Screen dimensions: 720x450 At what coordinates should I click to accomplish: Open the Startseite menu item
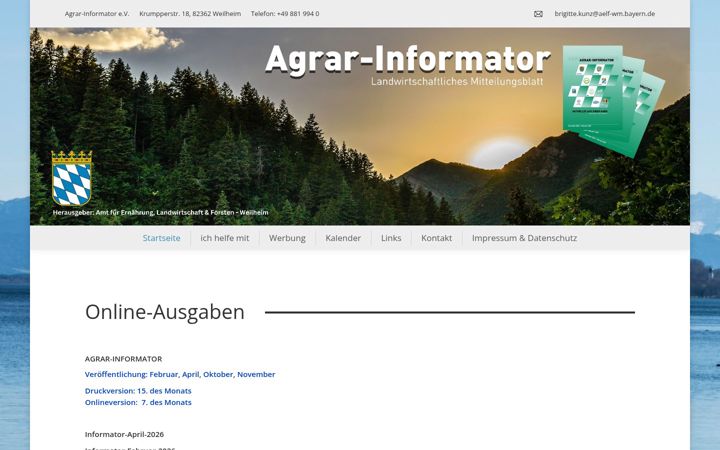click(161, 238)
